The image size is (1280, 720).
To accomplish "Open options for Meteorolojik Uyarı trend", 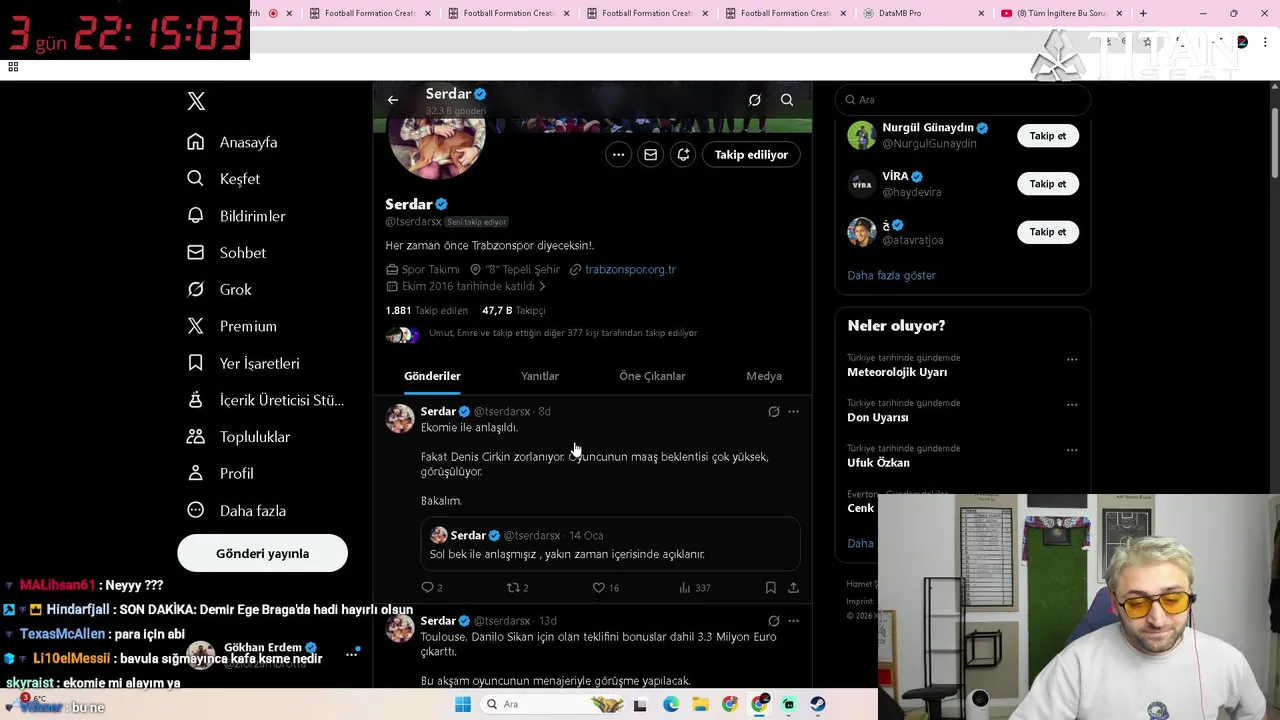I will [x=1072, y=360].
